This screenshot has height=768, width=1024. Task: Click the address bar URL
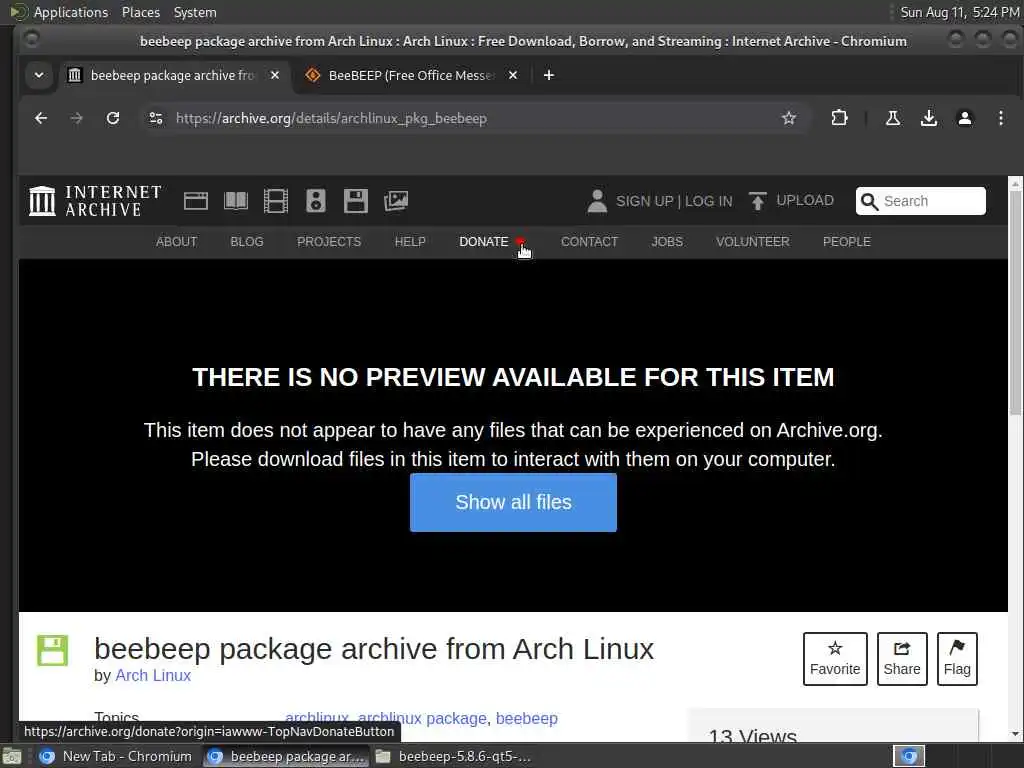(331, 118)
